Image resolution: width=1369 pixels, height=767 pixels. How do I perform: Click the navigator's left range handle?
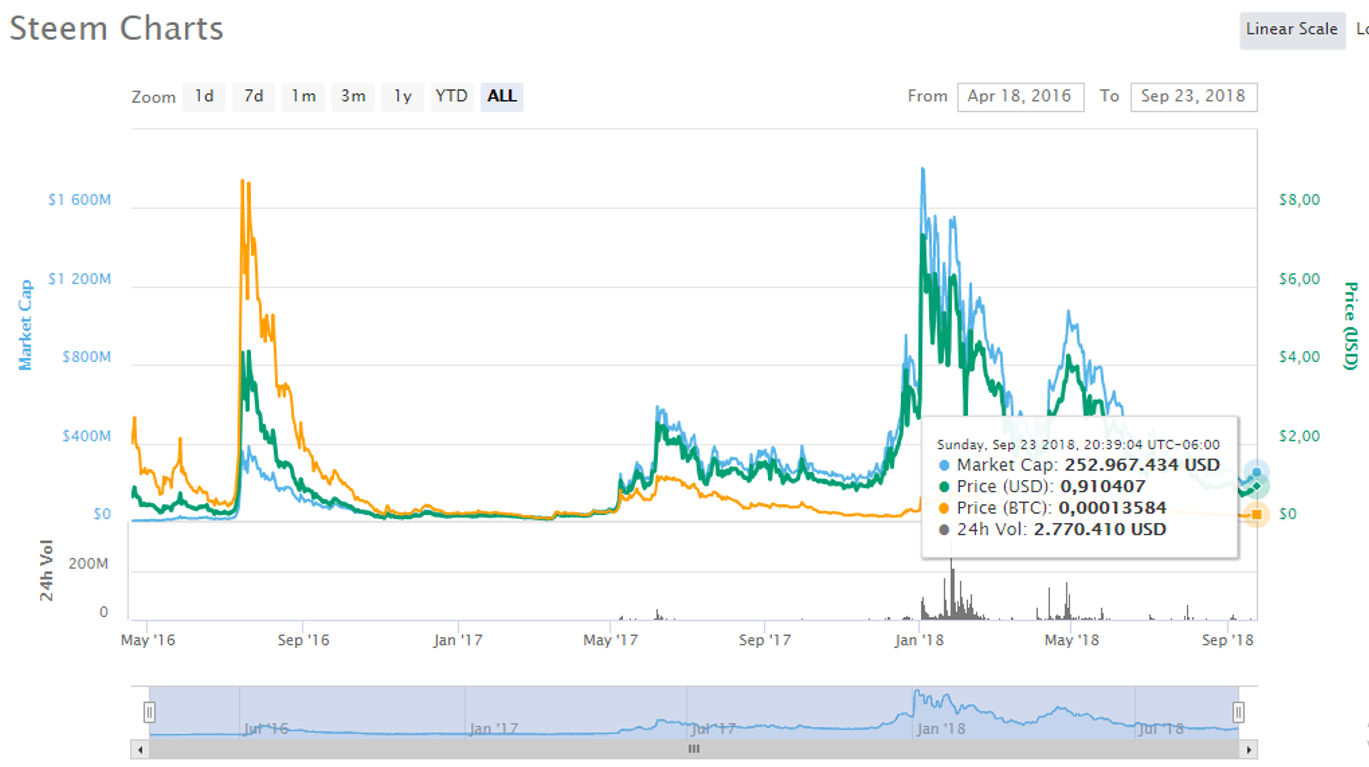click(x=149, y=712)
